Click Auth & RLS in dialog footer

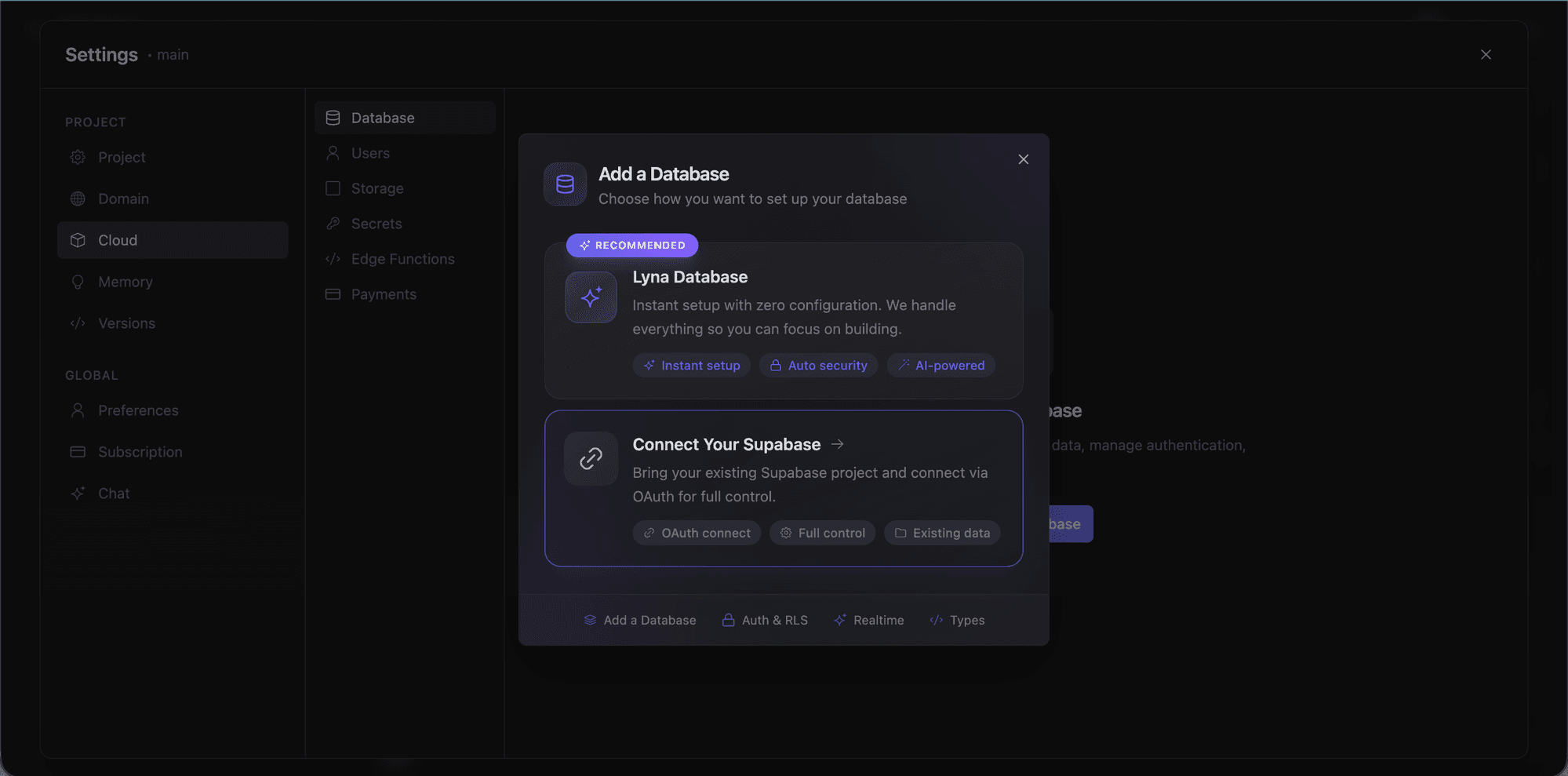(x=765, y=620)
